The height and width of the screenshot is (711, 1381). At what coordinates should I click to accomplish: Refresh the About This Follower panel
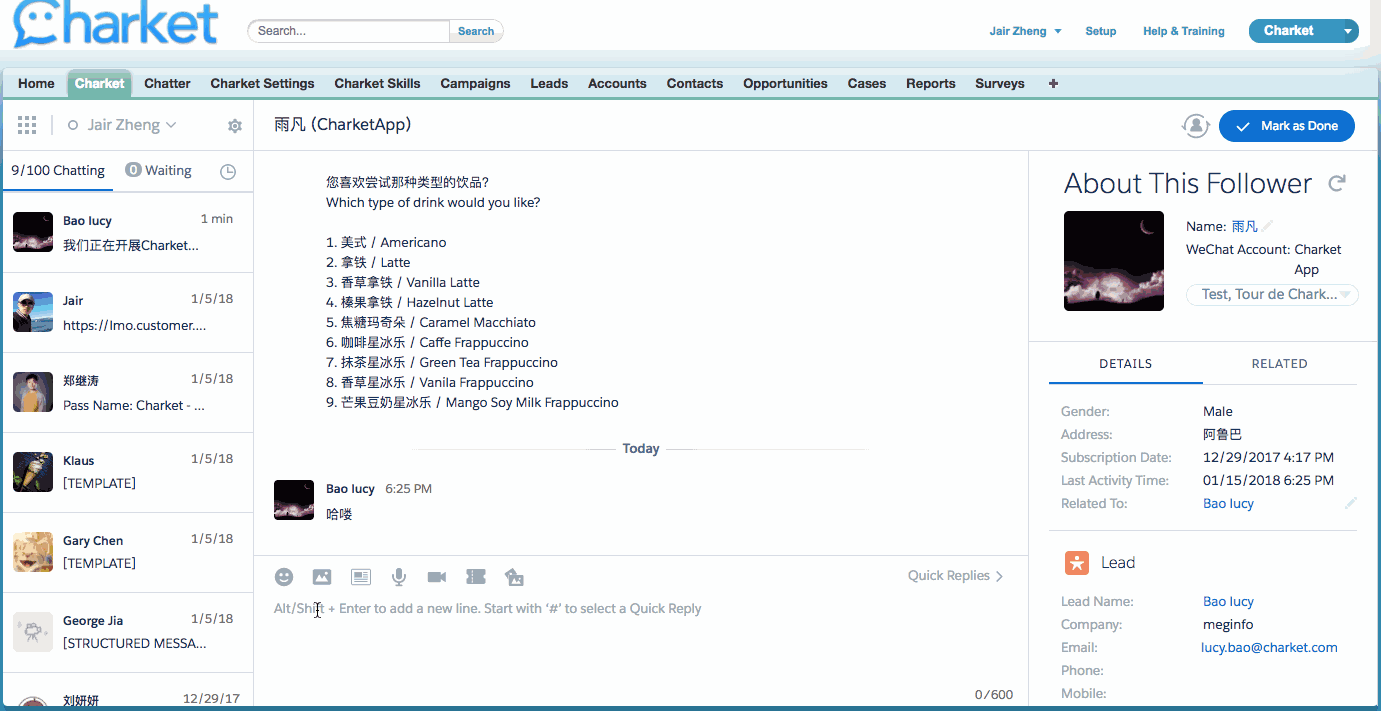(x=1337, y=183)
